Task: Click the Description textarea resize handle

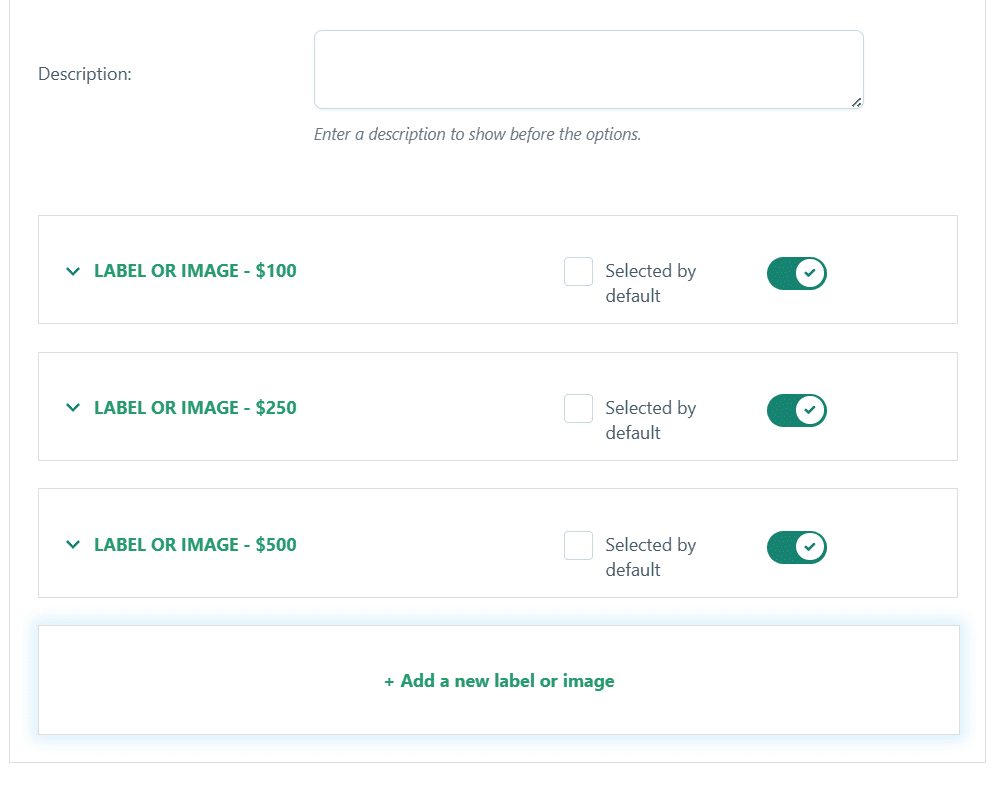Action: (857, 102)
